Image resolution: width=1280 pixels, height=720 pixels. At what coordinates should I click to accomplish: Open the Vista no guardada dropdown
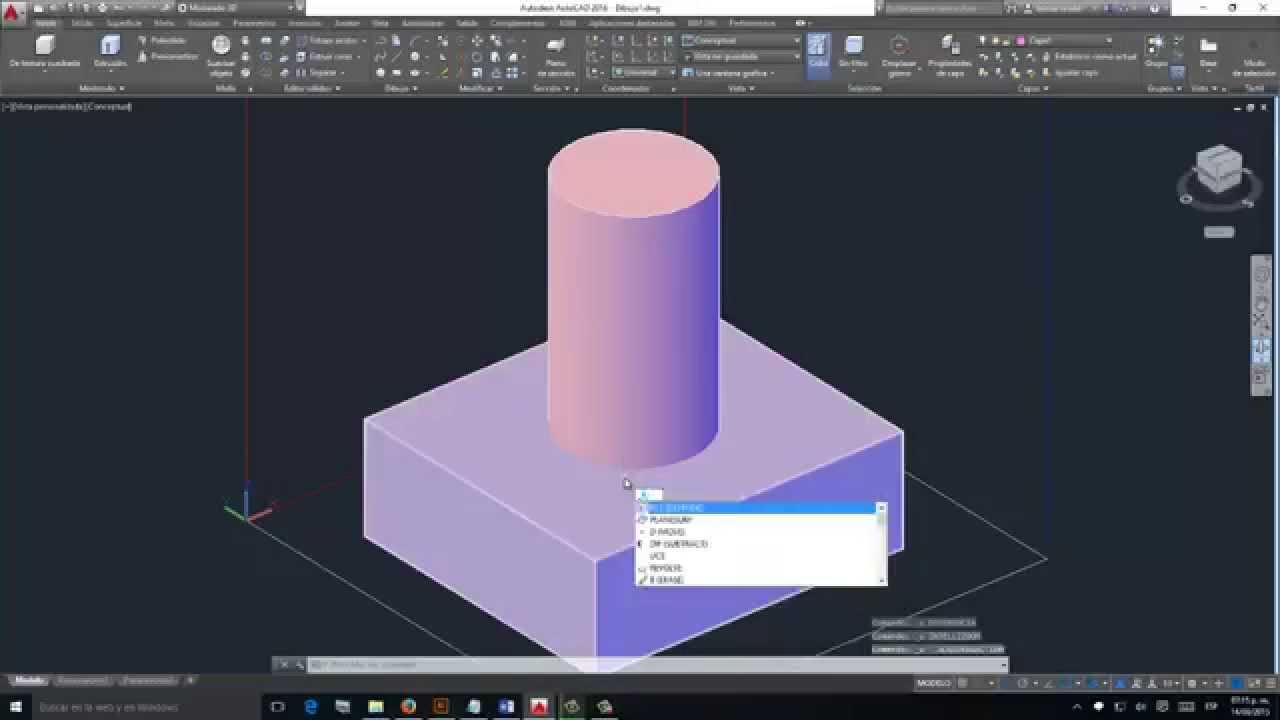point(741,57)
